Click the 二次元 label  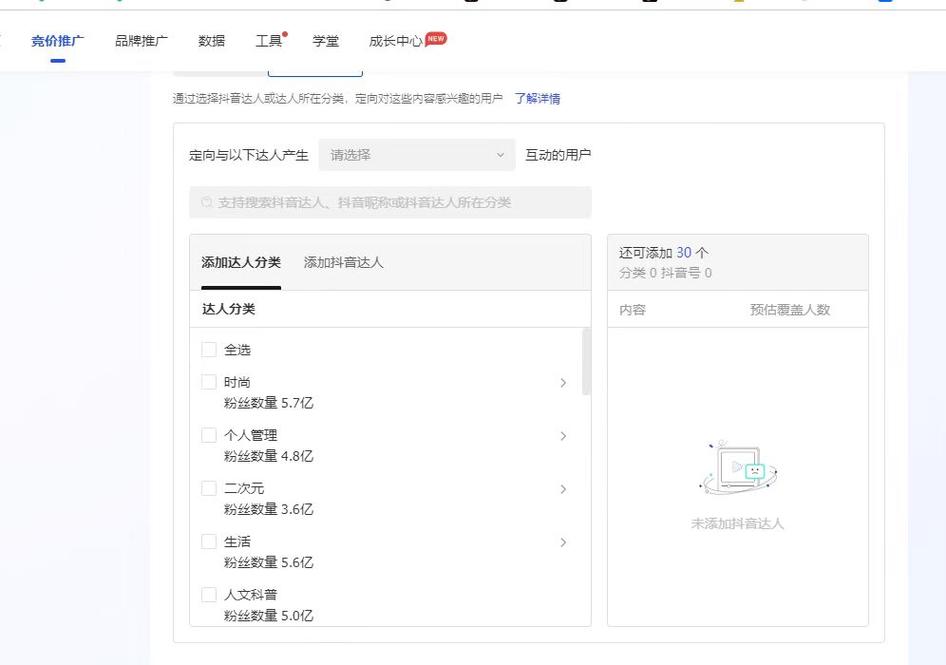coord(244,488)
